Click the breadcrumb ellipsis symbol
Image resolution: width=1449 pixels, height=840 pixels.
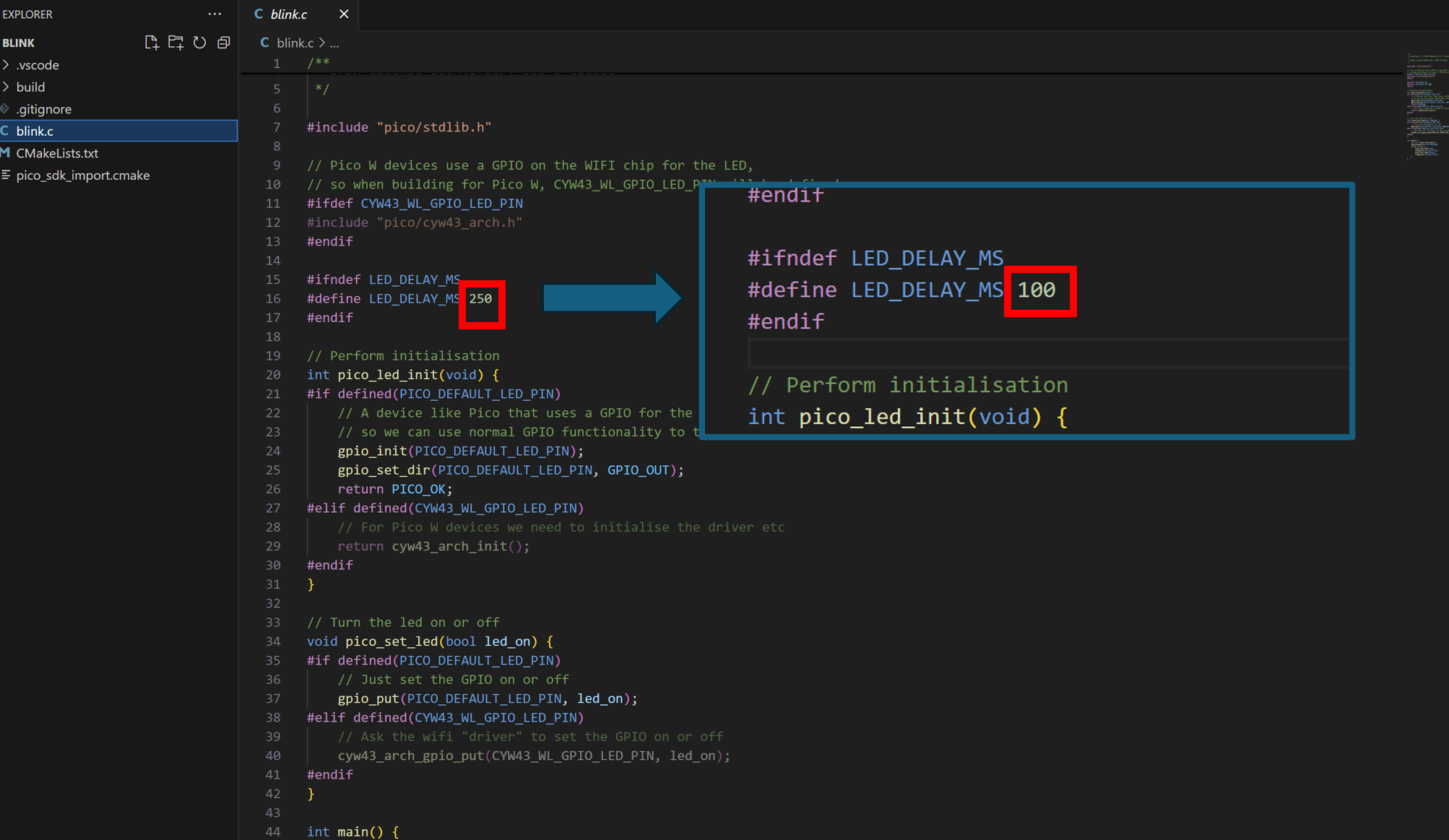pyautogui.click(x=334, y=43)
